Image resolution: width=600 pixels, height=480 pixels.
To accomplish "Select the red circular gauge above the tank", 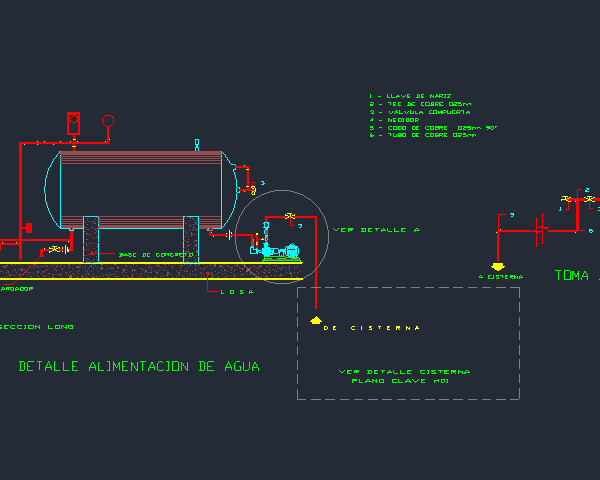I will (108, 121).
